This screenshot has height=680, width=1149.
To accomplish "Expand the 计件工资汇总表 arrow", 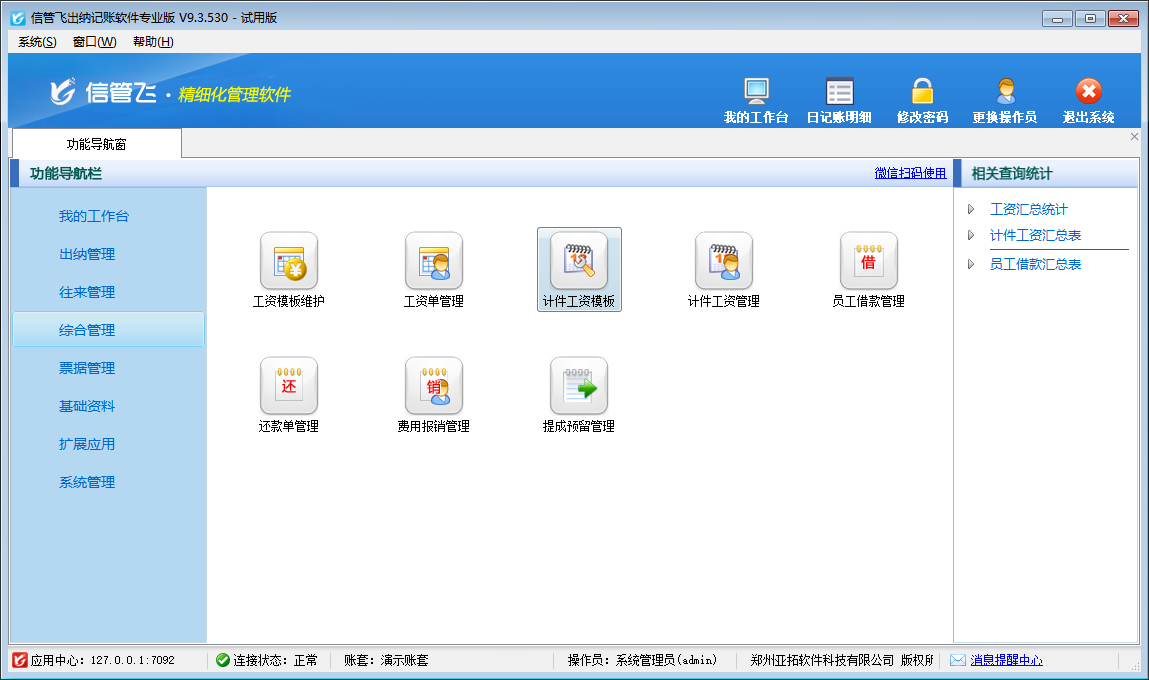I will [x=971, y=235].
